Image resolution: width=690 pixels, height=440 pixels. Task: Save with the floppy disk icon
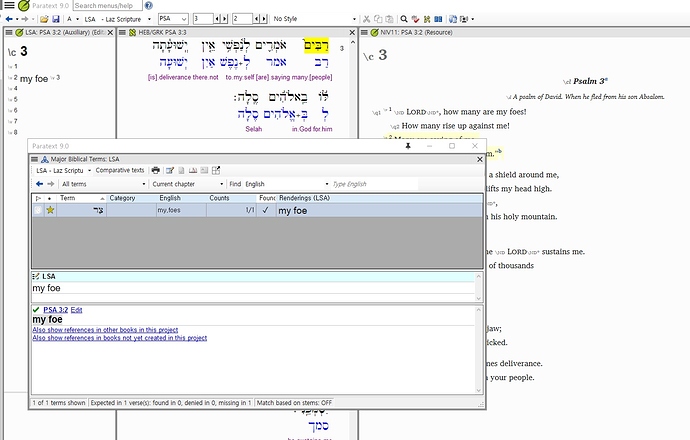(56, 19)
